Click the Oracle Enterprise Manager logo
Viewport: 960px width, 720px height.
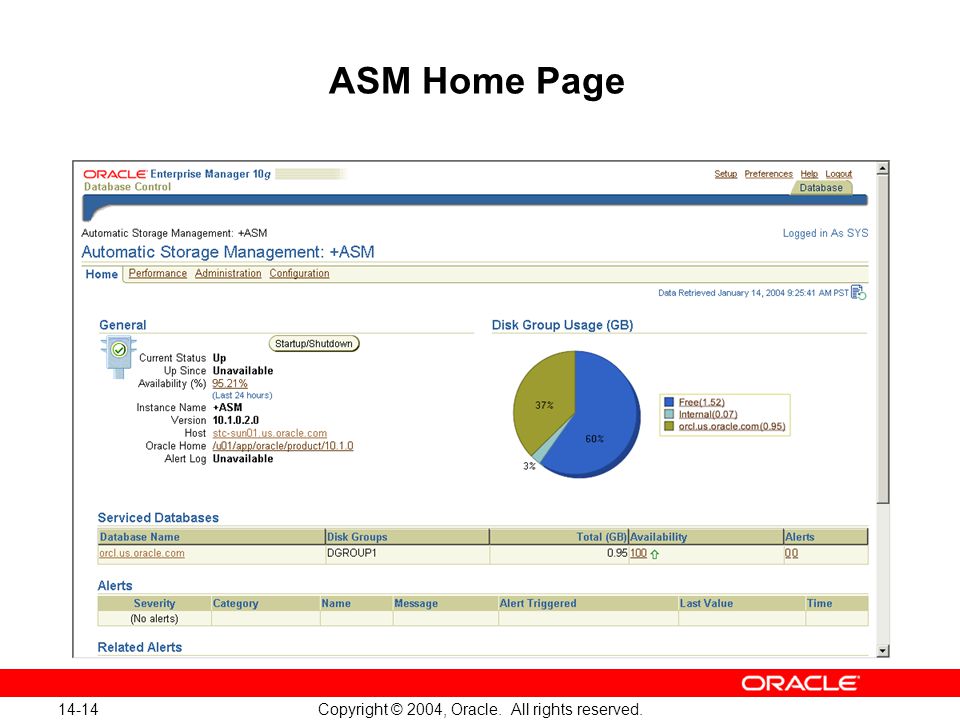click(x=177, y=174)
